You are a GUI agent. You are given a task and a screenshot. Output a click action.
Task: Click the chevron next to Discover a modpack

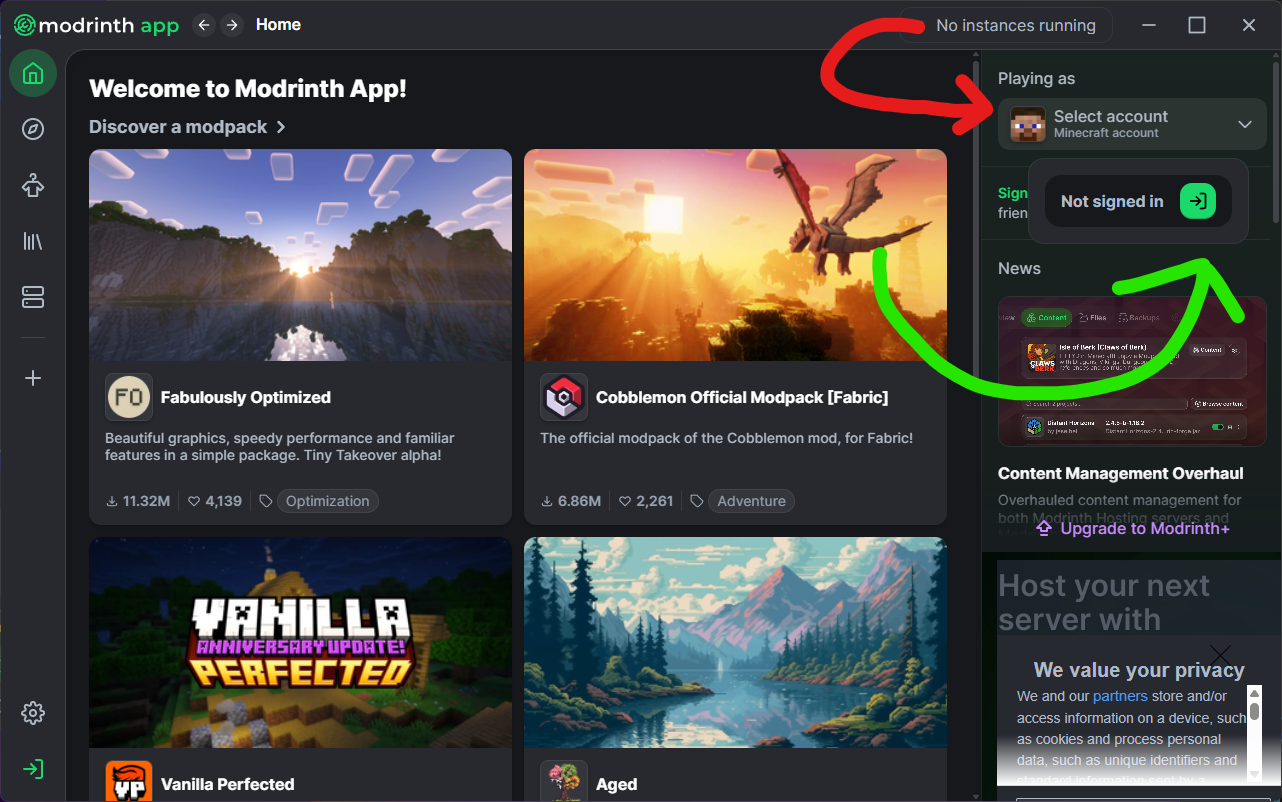281,127
